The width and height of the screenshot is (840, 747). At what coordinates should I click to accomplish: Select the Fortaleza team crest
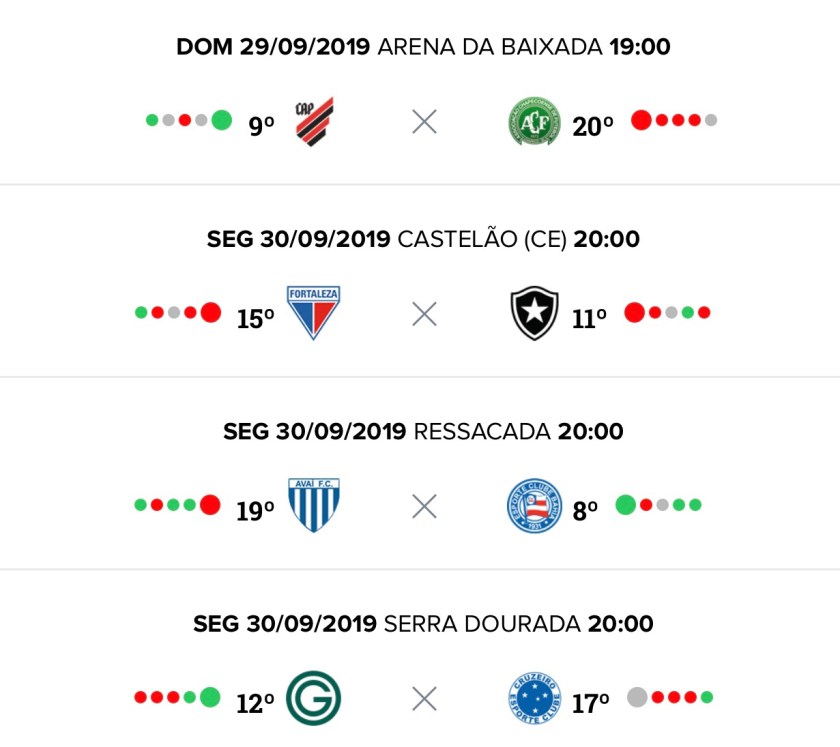tap(313, 313)
